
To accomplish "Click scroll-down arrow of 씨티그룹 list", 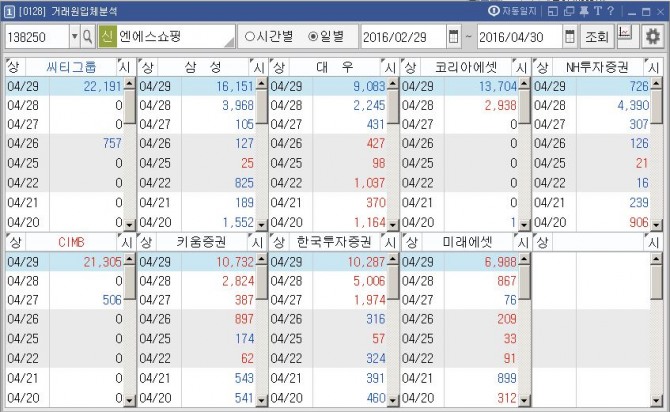I will 129,224.
